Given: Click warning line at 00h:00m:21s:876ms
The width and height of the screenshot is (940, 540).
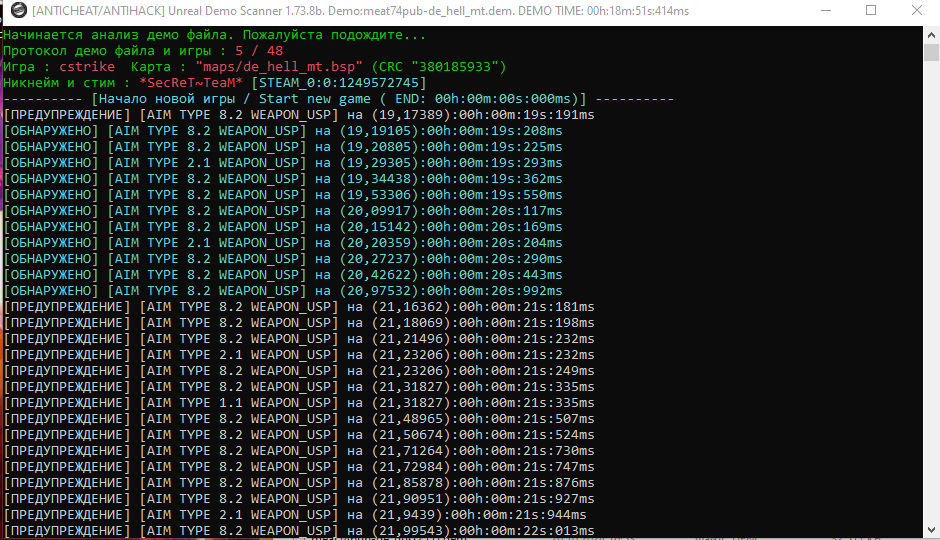Looking at the screenshot, I should point(299,482).
